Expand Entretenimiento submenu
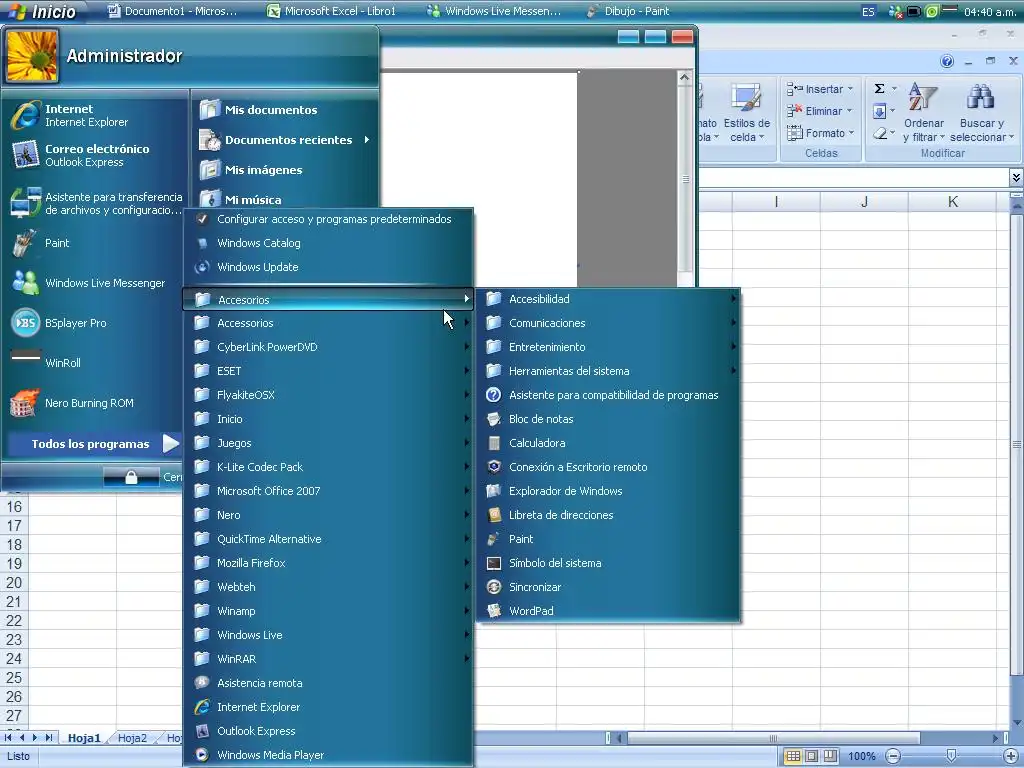This screenshot has height=768, width=1024. pos(609,347)
